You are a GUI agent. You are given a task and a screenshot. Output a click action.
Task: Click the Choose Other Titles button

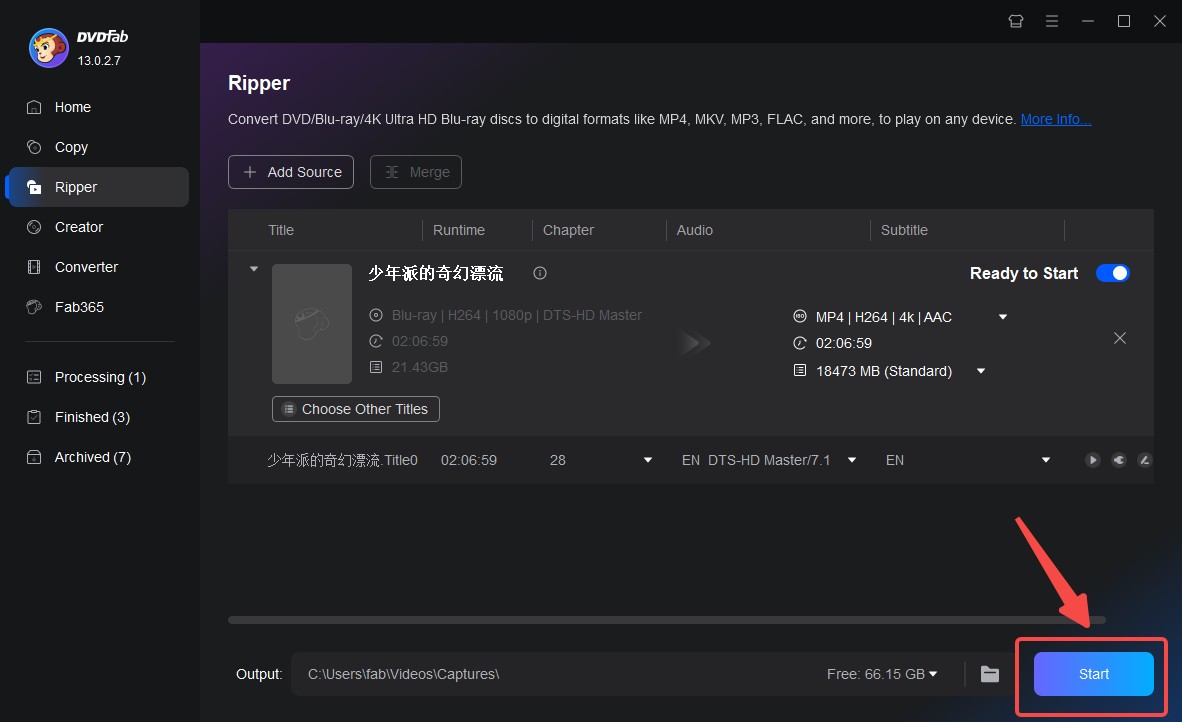click(x=356, y=409)
